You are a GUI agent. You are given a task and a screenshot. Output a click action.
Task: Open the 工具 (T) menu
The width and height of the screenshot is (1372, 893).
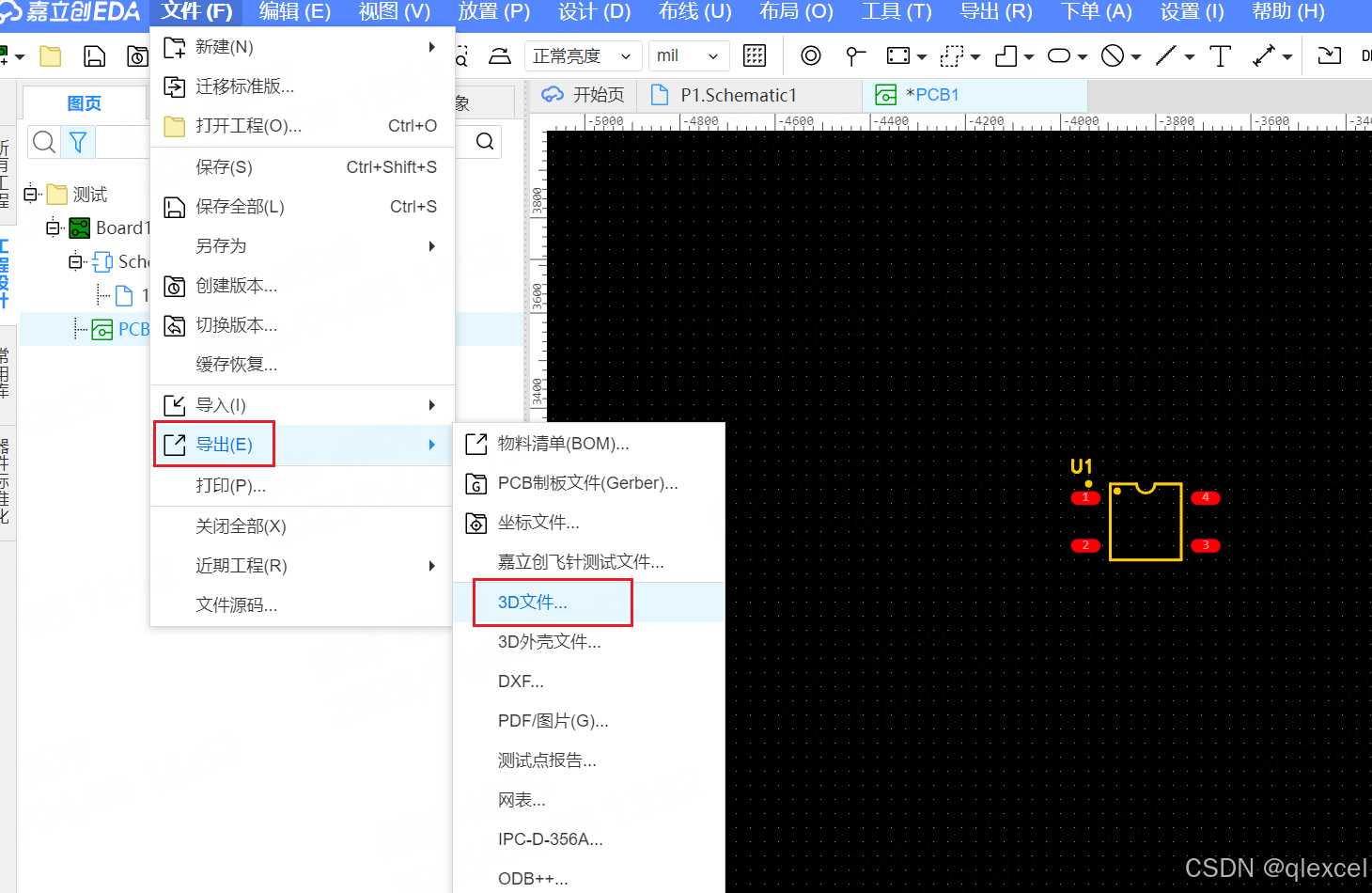point(896,12)
